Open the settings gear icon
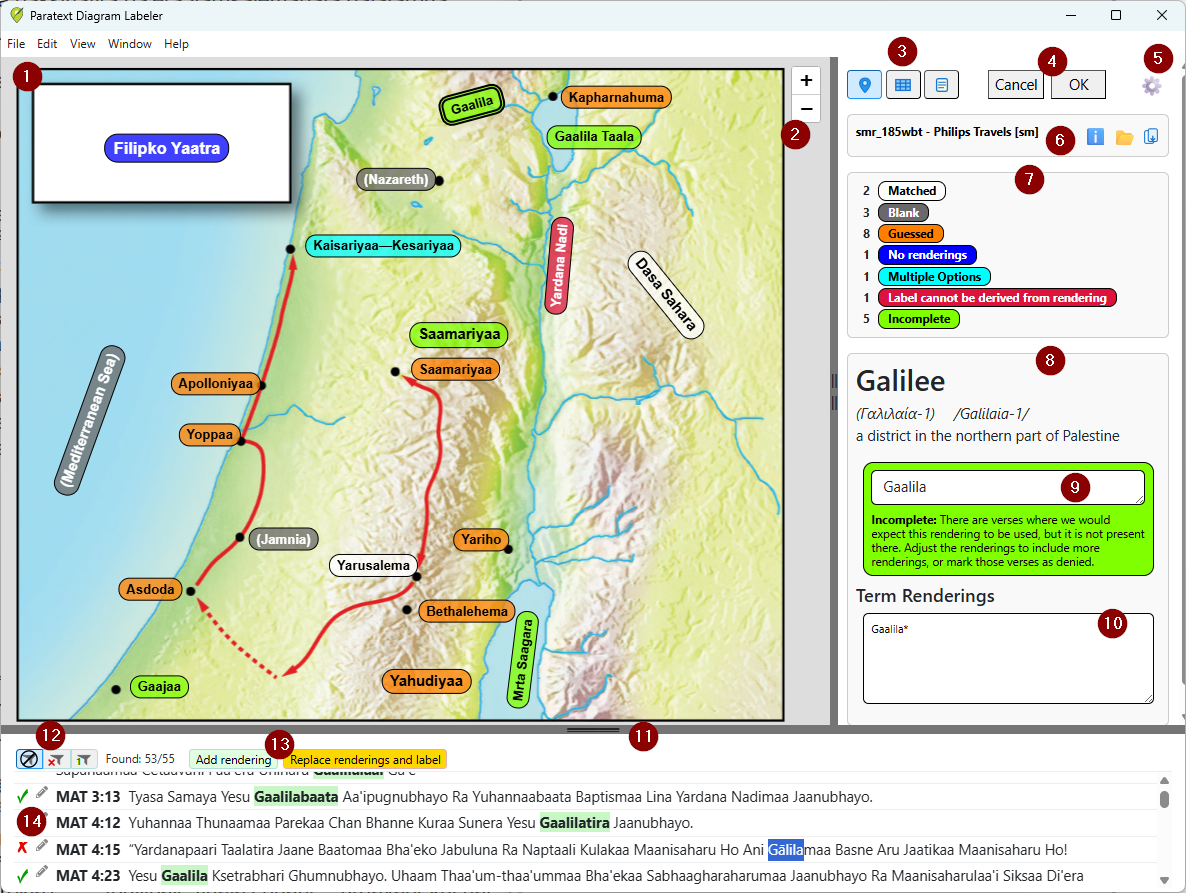 coord(1151,86)
